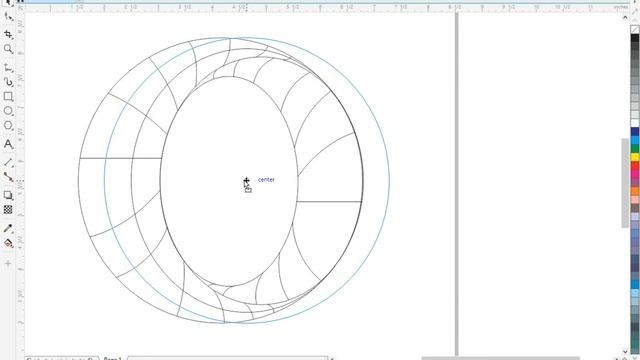Select the Crop tool
This screenshot has height=360, width=640.
[8, 34]
